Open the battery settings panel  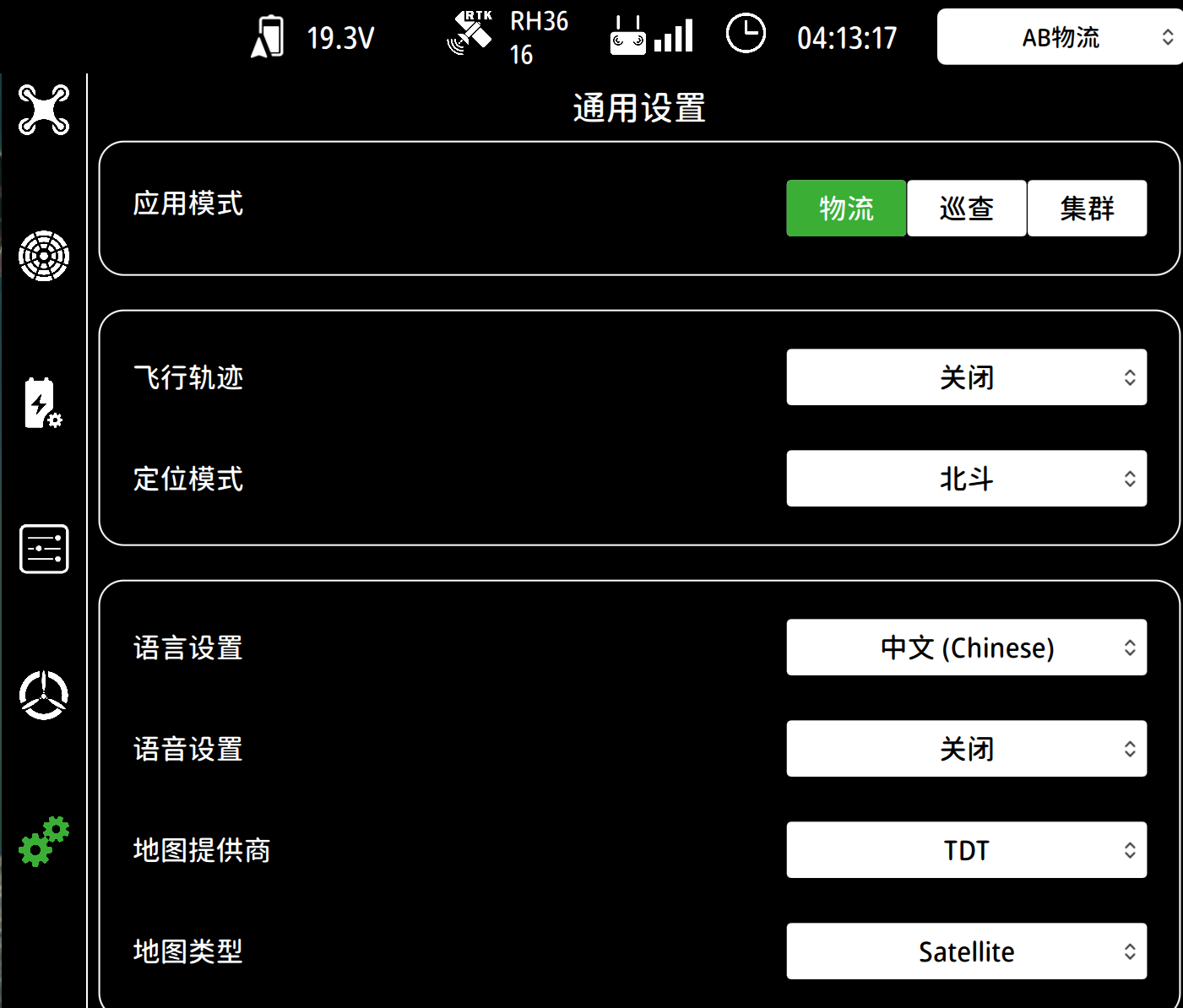pyautogui.click(x=43, y=403)
